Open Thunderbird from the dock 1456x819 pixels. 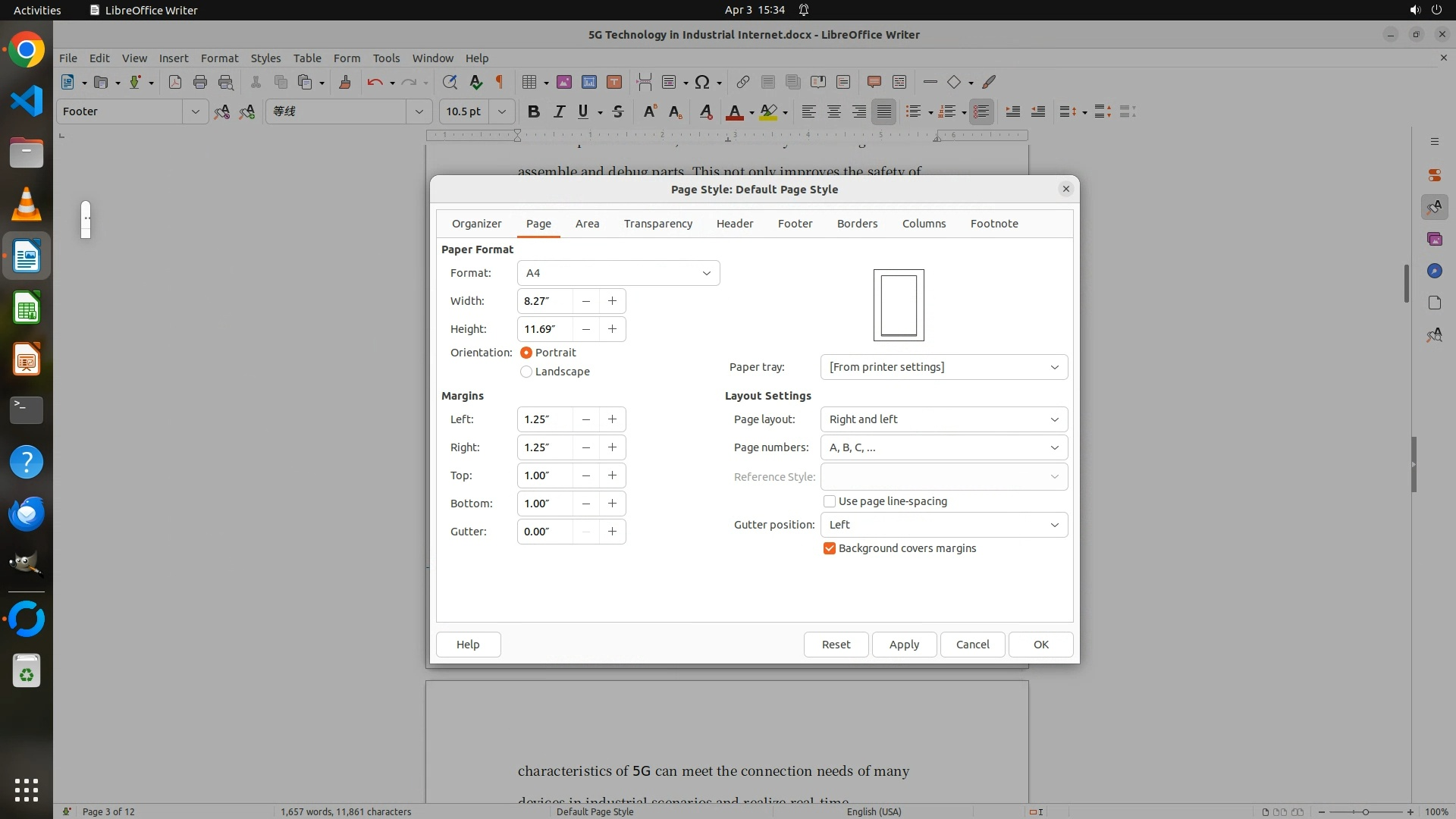27,513
